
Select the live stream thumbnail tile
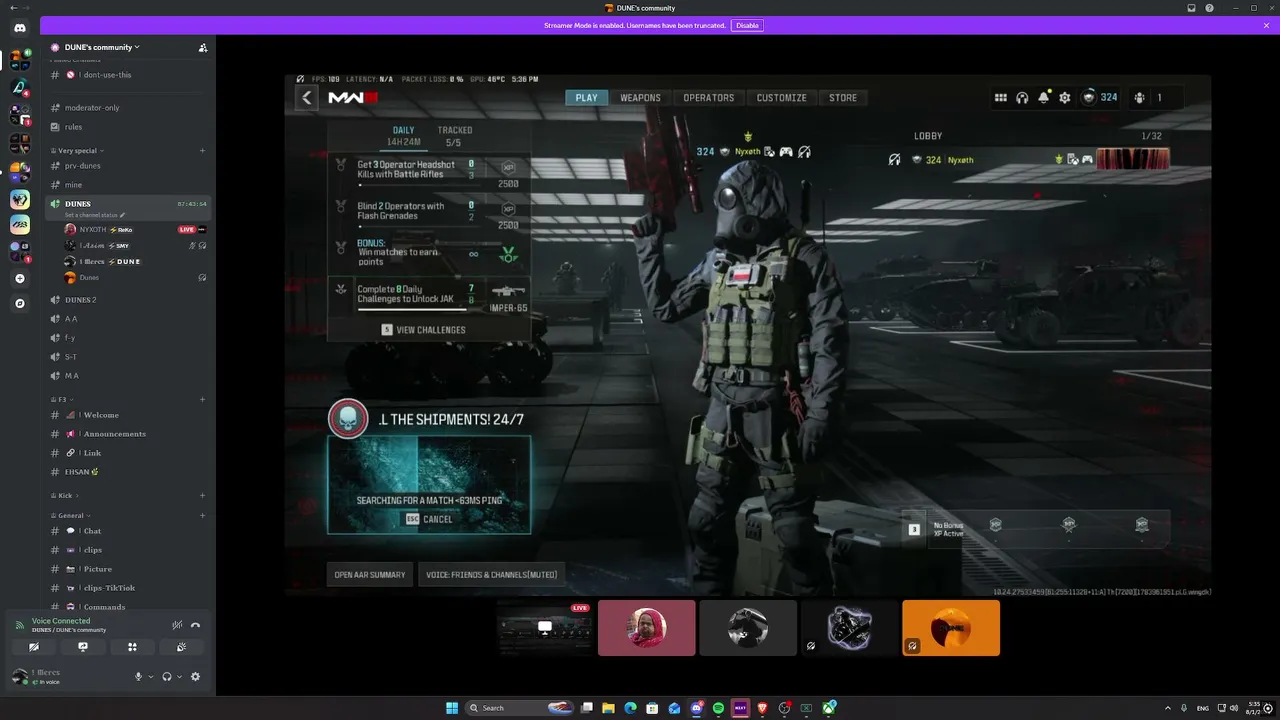pos(545,628)
